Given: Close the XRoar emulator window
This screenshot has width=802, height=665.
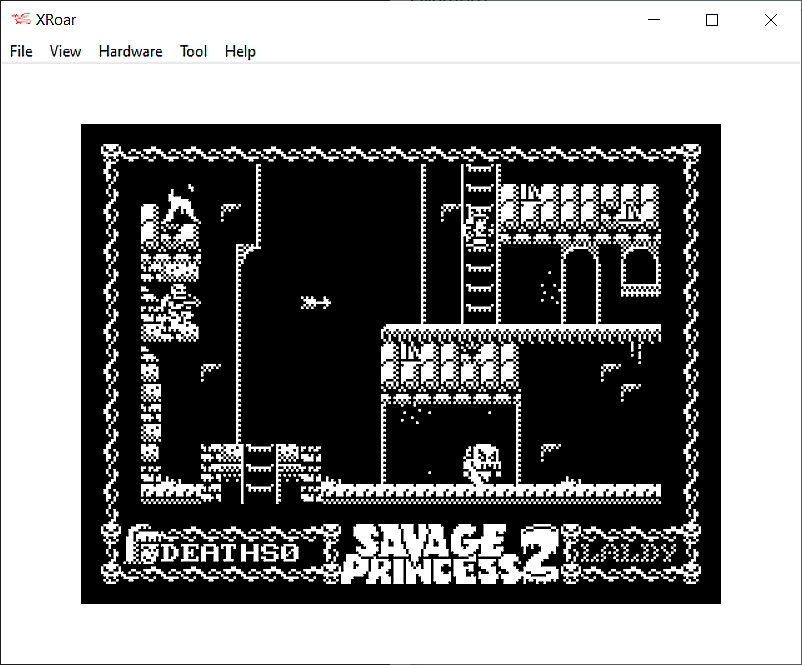Looking at the screenshot, I should [770, 20].
